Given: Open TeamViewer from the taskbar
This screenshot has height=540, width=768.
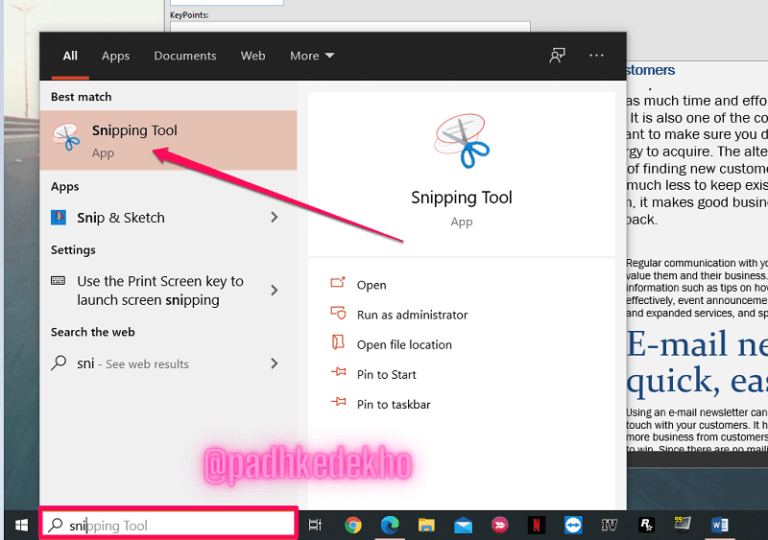Looking at the screenshot, I should (x=573, y=525).
